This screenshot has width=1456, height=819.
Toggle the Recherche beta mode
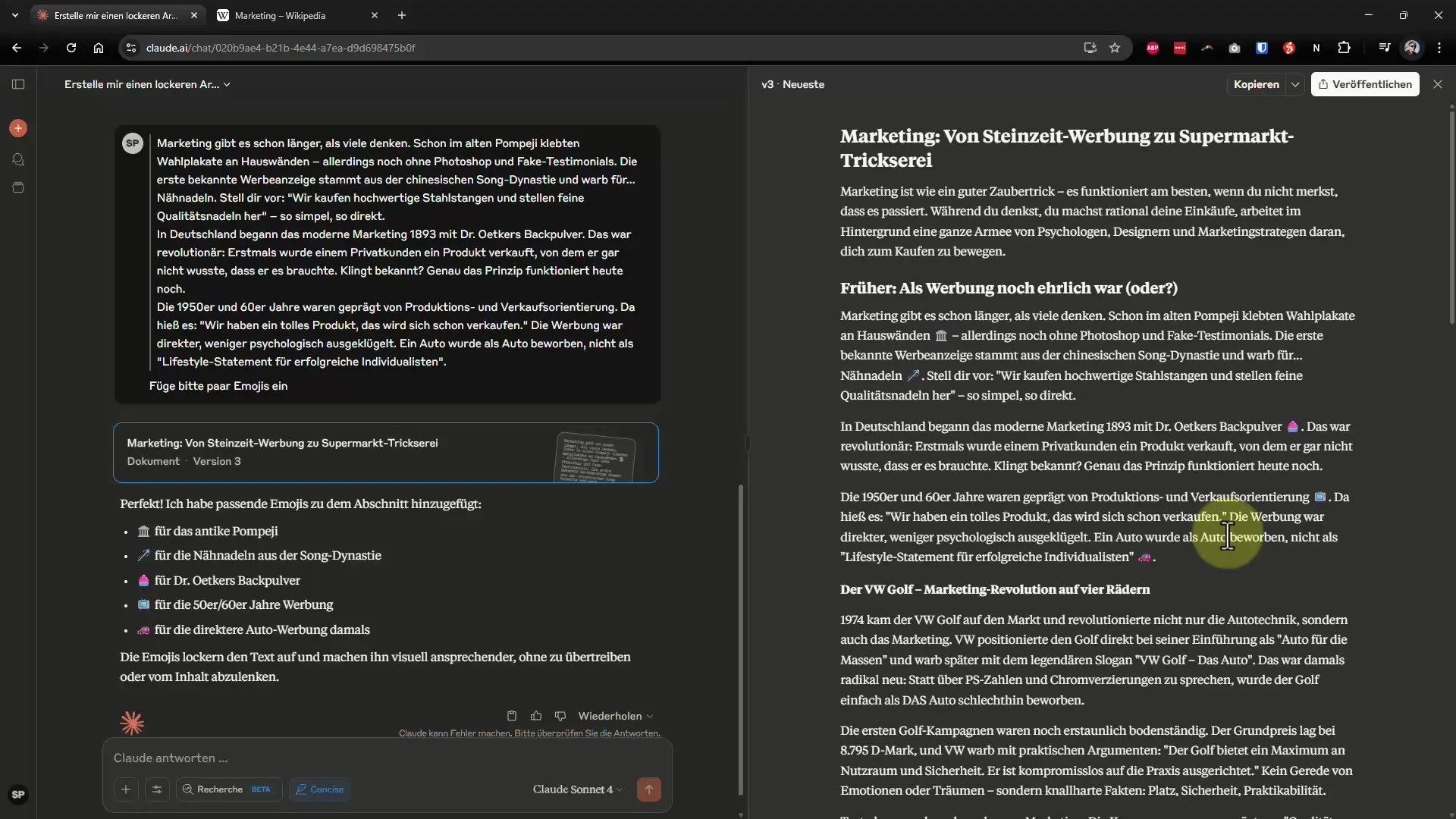pos(229,789)
